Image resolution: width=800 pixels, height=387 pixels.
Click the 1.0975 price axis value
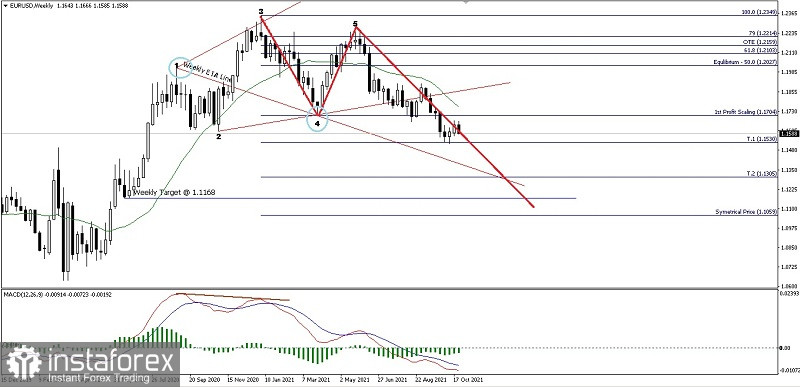tap(788, 228)
